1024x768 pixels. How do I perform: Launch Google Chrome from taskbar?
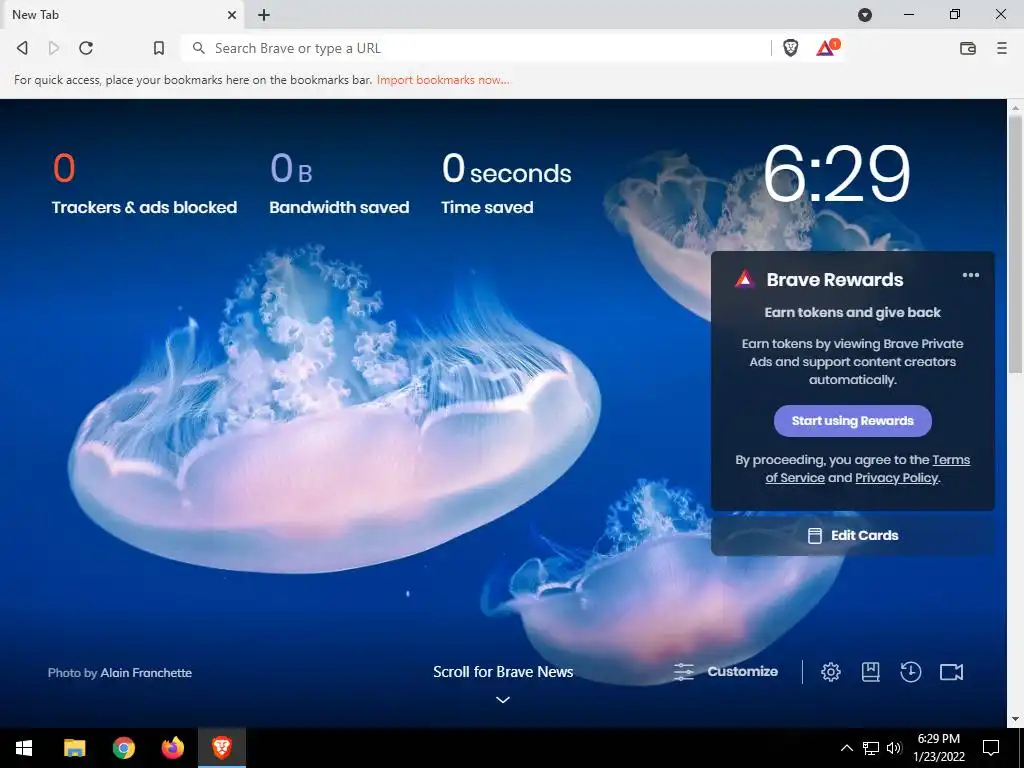pos(123,748)
